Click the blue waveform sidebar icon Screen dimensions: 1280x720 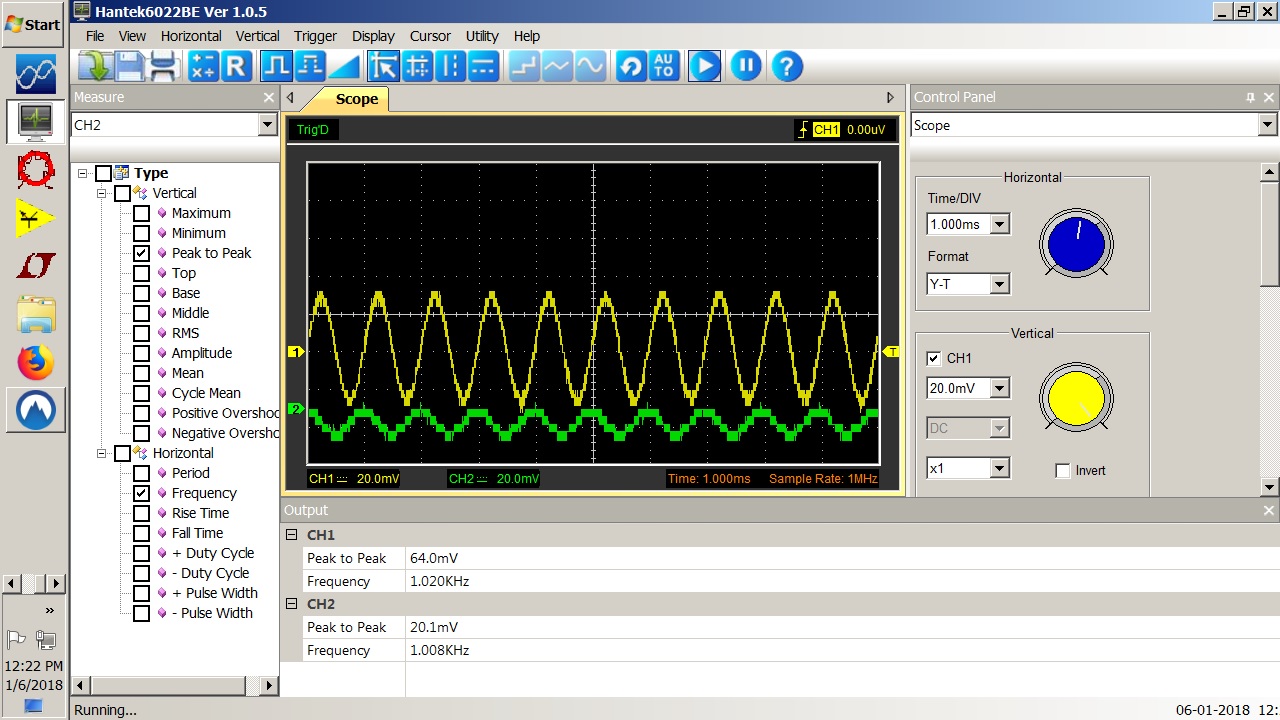(36, 74)
